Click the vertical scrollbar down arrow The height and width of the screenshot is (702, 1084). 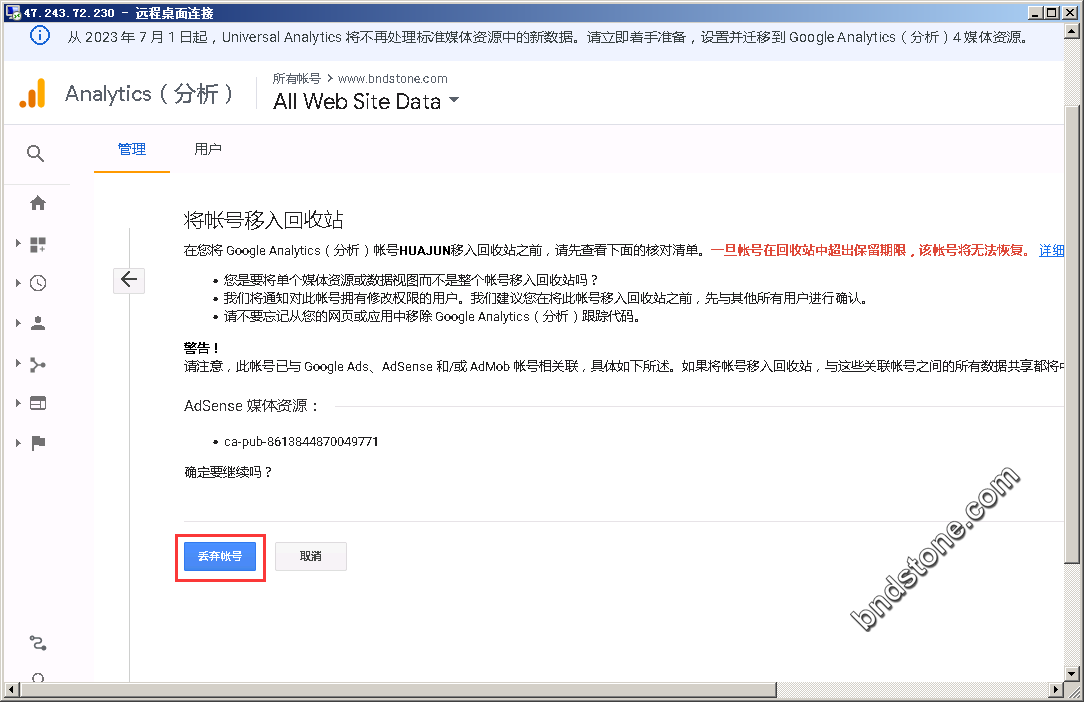[x=1072, y=673]
